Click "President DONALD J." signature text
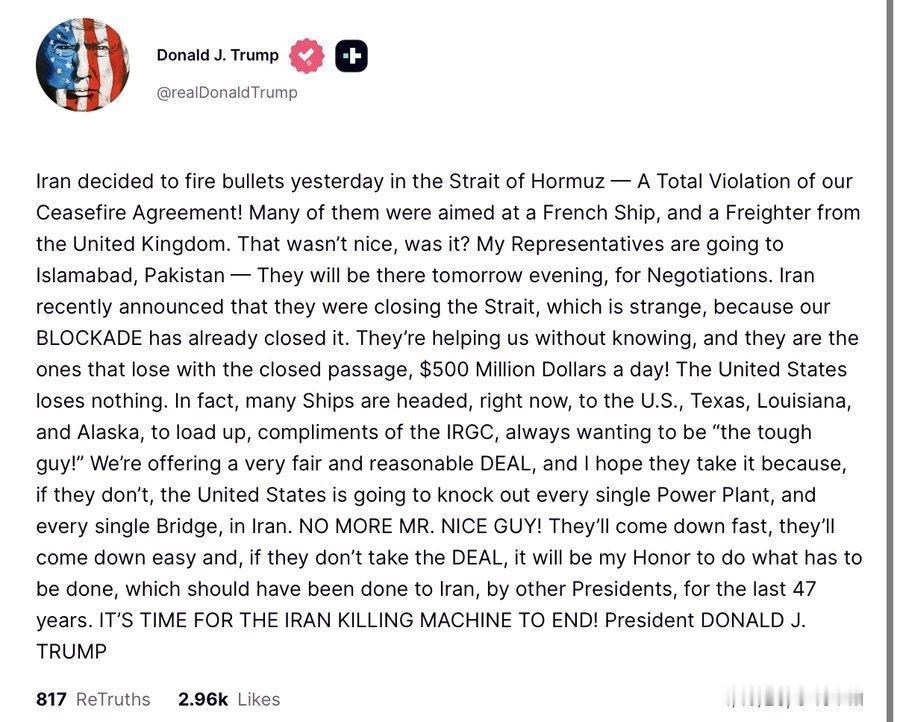This screenshot has height=722, width=900. point(705,620)
